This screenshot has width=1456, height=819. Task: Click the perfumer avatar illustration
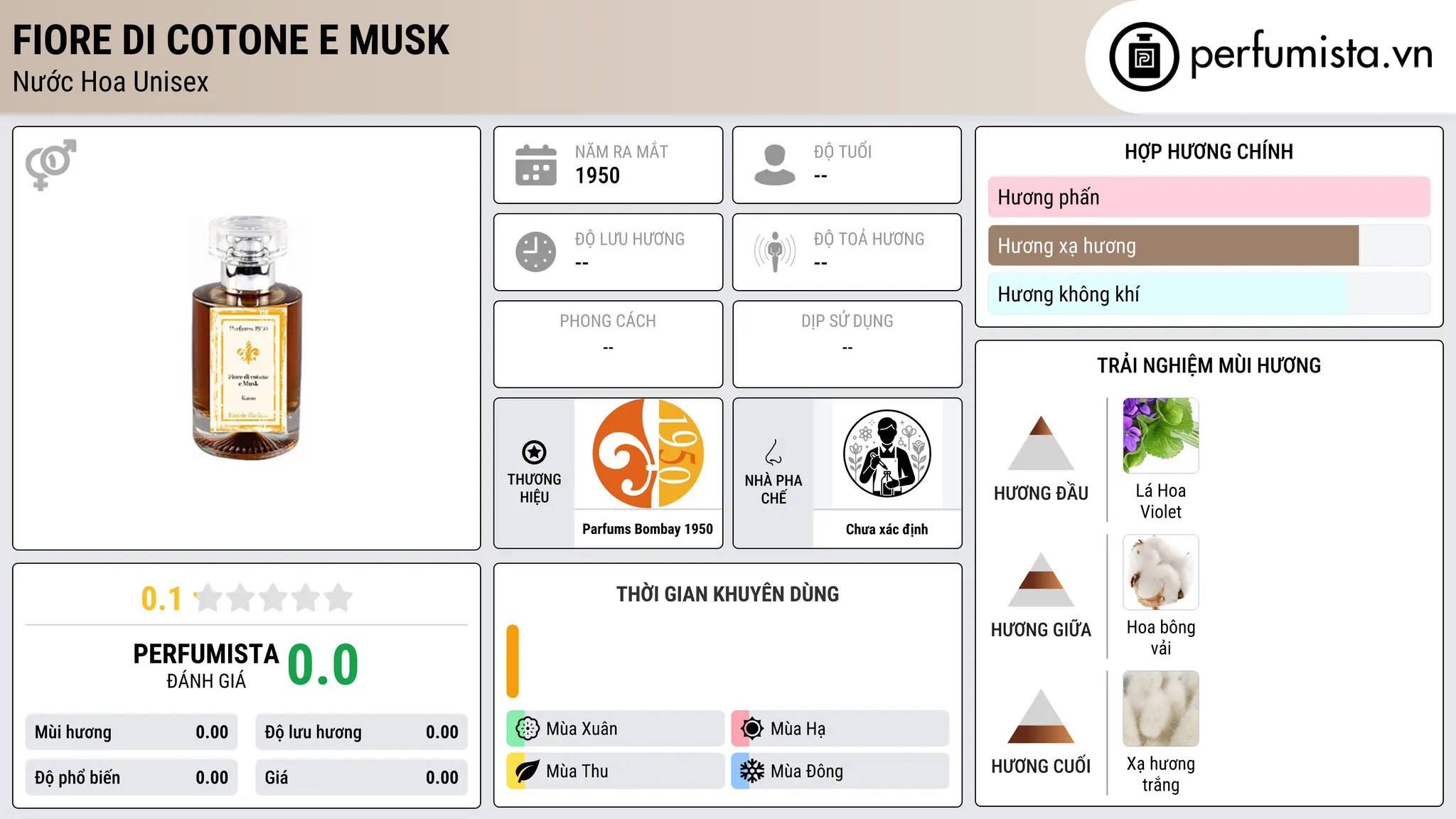point(887,454)
